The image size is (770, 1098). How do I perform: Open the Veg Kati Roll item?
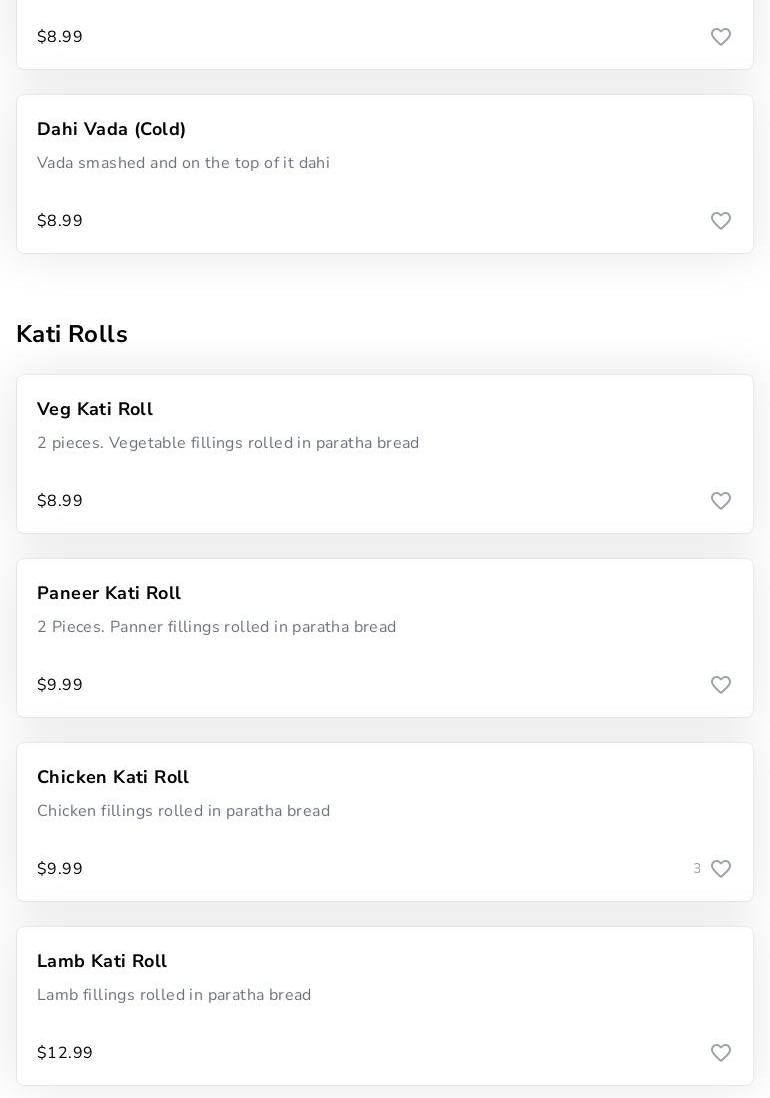pyautogui.click(x=95, y=409)
